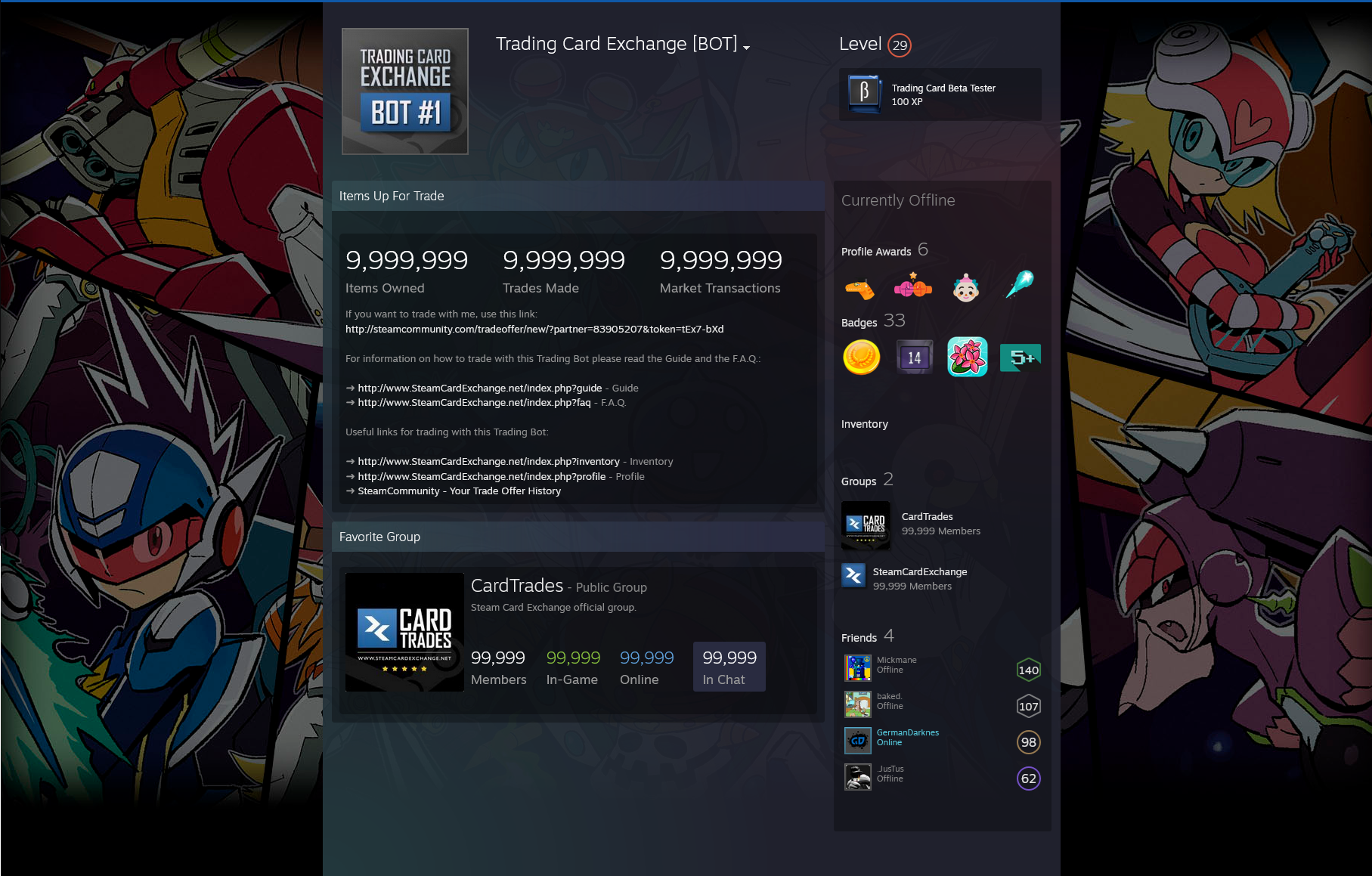This screenshot has width=1372, height=876.
Task: Open the Your Trade Offer History link
Action: click(460, 491)
